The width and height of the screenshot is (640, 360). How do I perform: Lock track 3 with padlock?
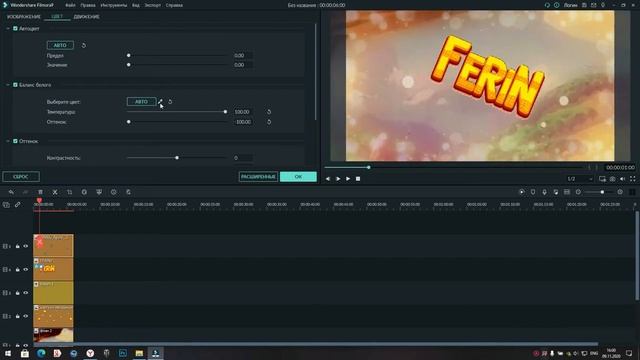[x=18, y=293]
